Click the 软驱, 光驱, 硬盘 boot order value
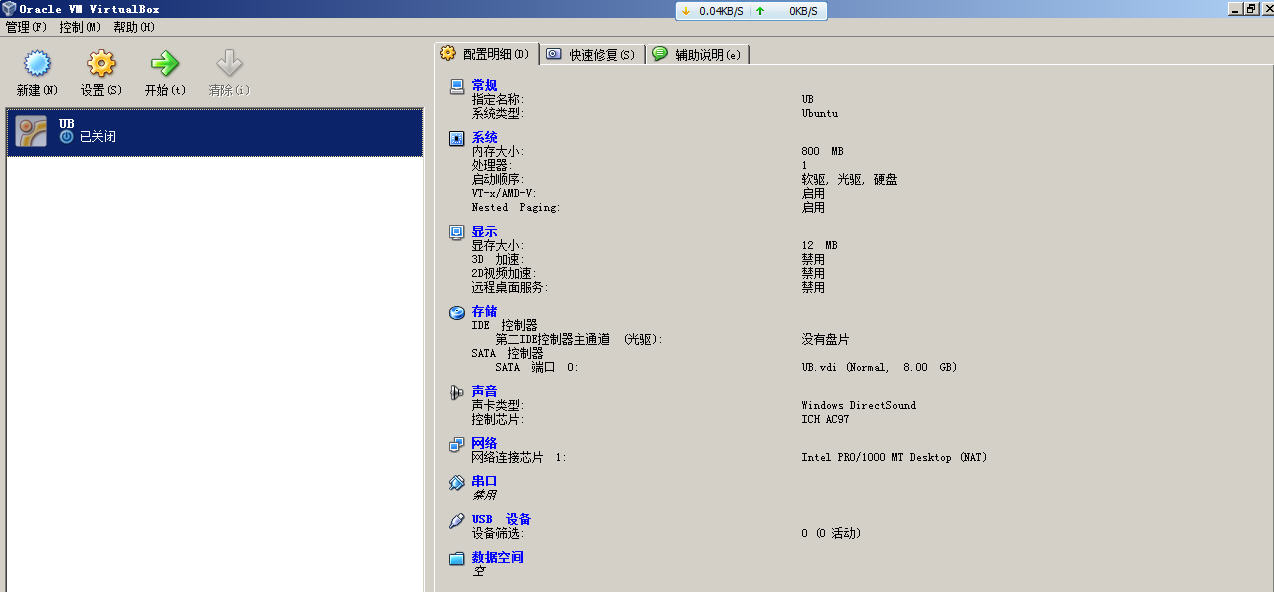 pos(849,180)
